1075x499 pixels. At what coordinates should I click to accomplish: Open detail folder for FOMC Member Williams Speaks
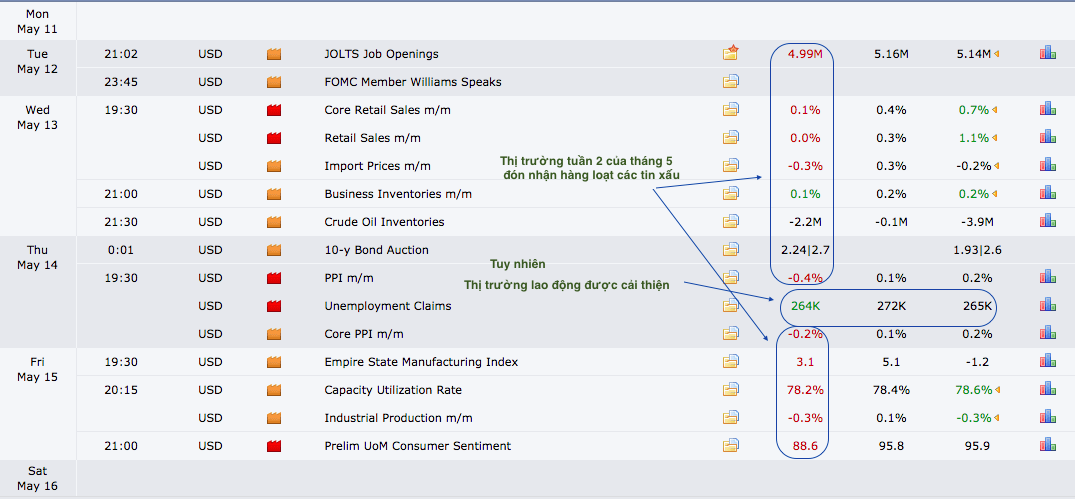pos(731,82)
